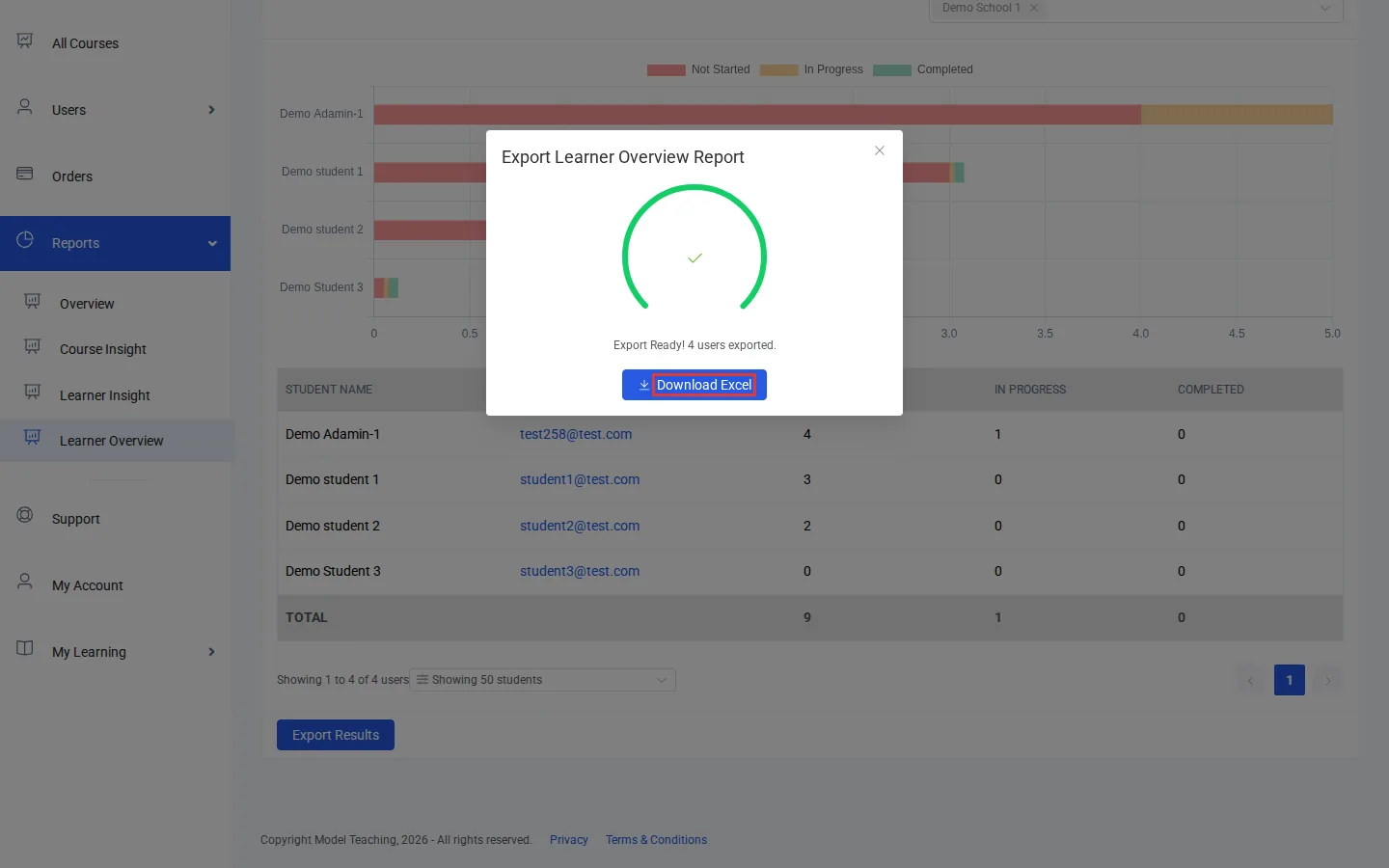Click Demo Student 3 name in table
Viewport: 1389px width, 868px height.
(x=333, y=571)
